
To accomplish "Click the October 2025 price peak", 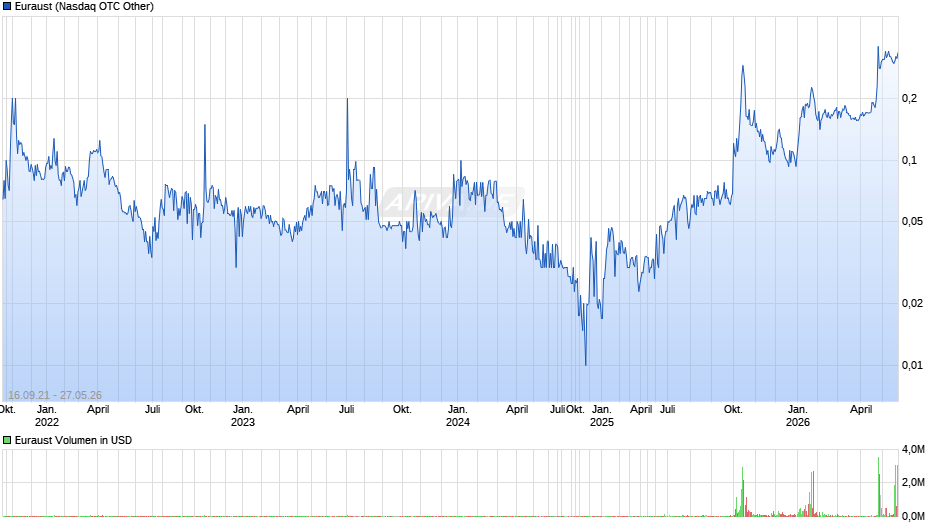I will (x=743, y=67).
